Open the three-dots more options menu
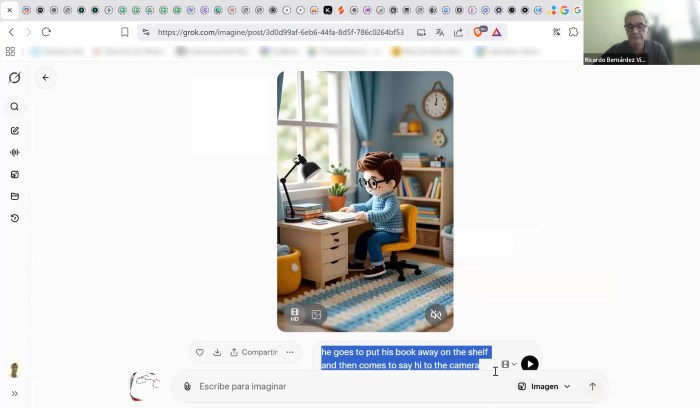700x408 pixels. coord(290,352)
